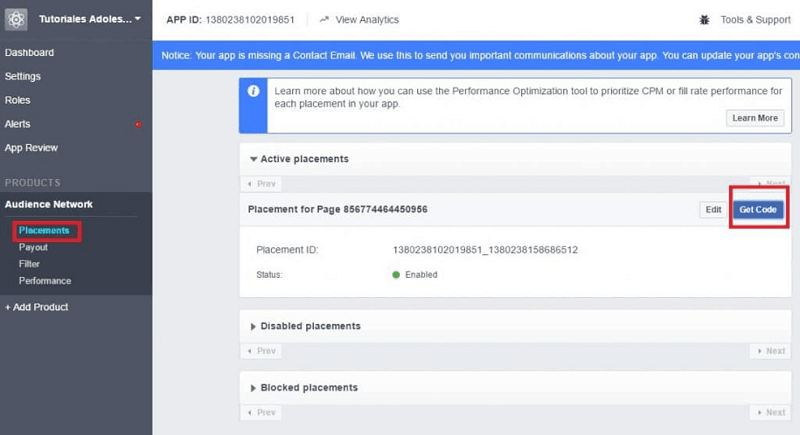This screenshot has width=800, height=435.
Task: Click the app atom logo icon
Action: point(16,19)
